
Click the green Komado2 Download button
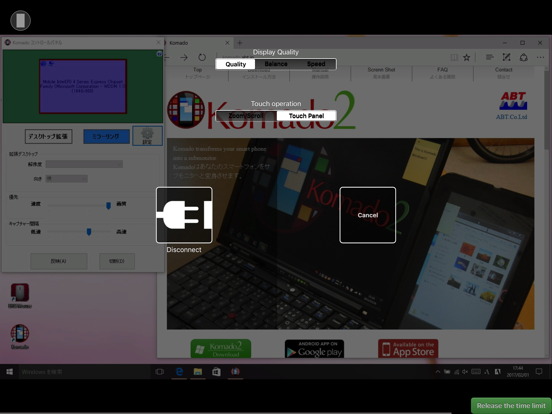click(x=221, y=349)
